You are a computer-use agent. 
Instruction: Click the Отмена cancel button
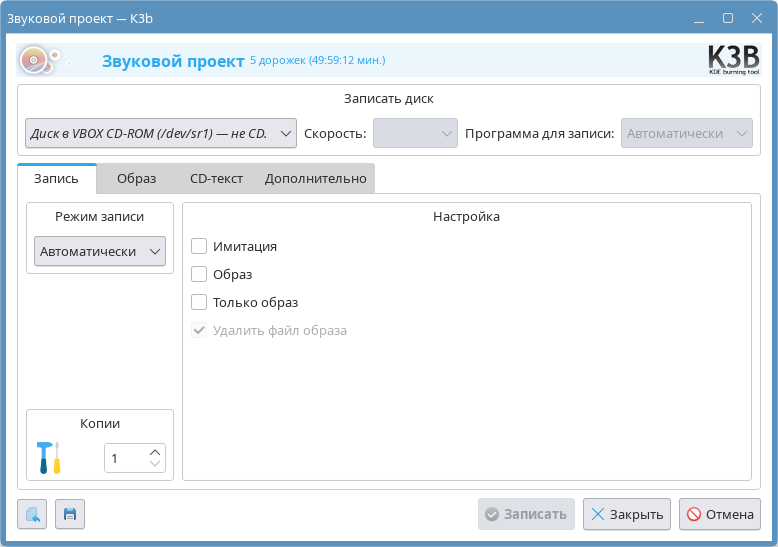tap(719, 514)
